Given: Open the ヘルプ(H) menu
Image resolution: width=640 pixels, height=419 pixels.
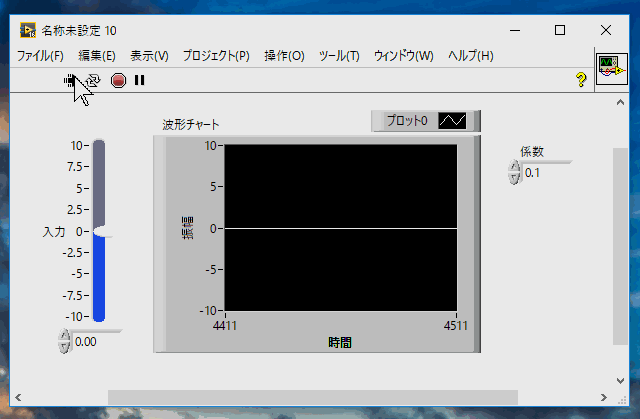Looking at the screenshot, I should click(x=470, y=55).
